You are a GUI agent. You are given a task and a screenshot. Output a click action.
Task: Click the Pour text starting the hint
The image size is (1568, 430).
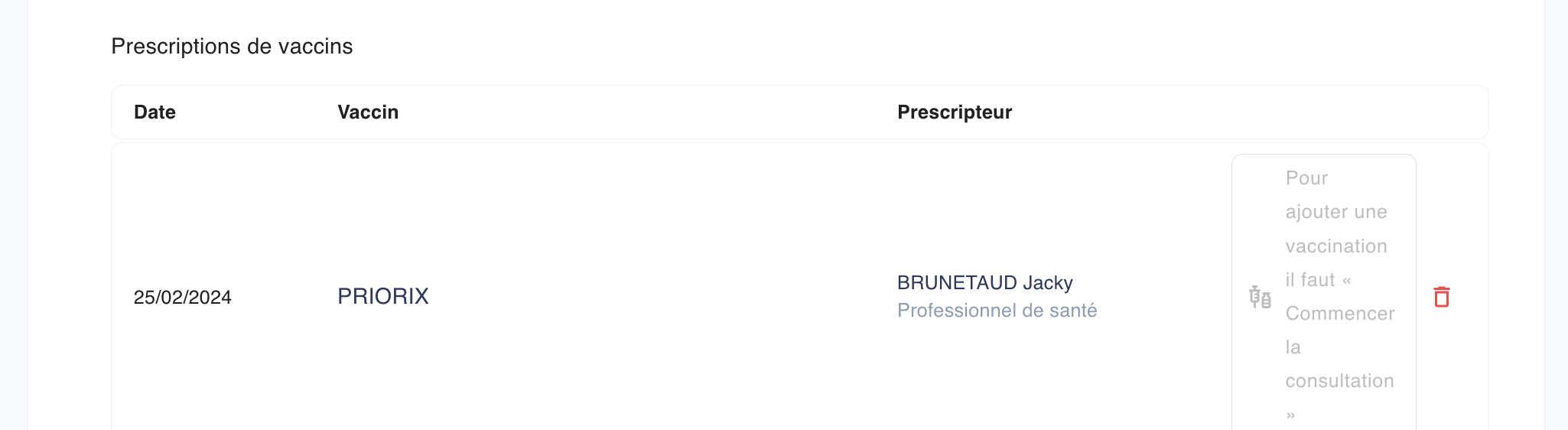click(1306, 178)
